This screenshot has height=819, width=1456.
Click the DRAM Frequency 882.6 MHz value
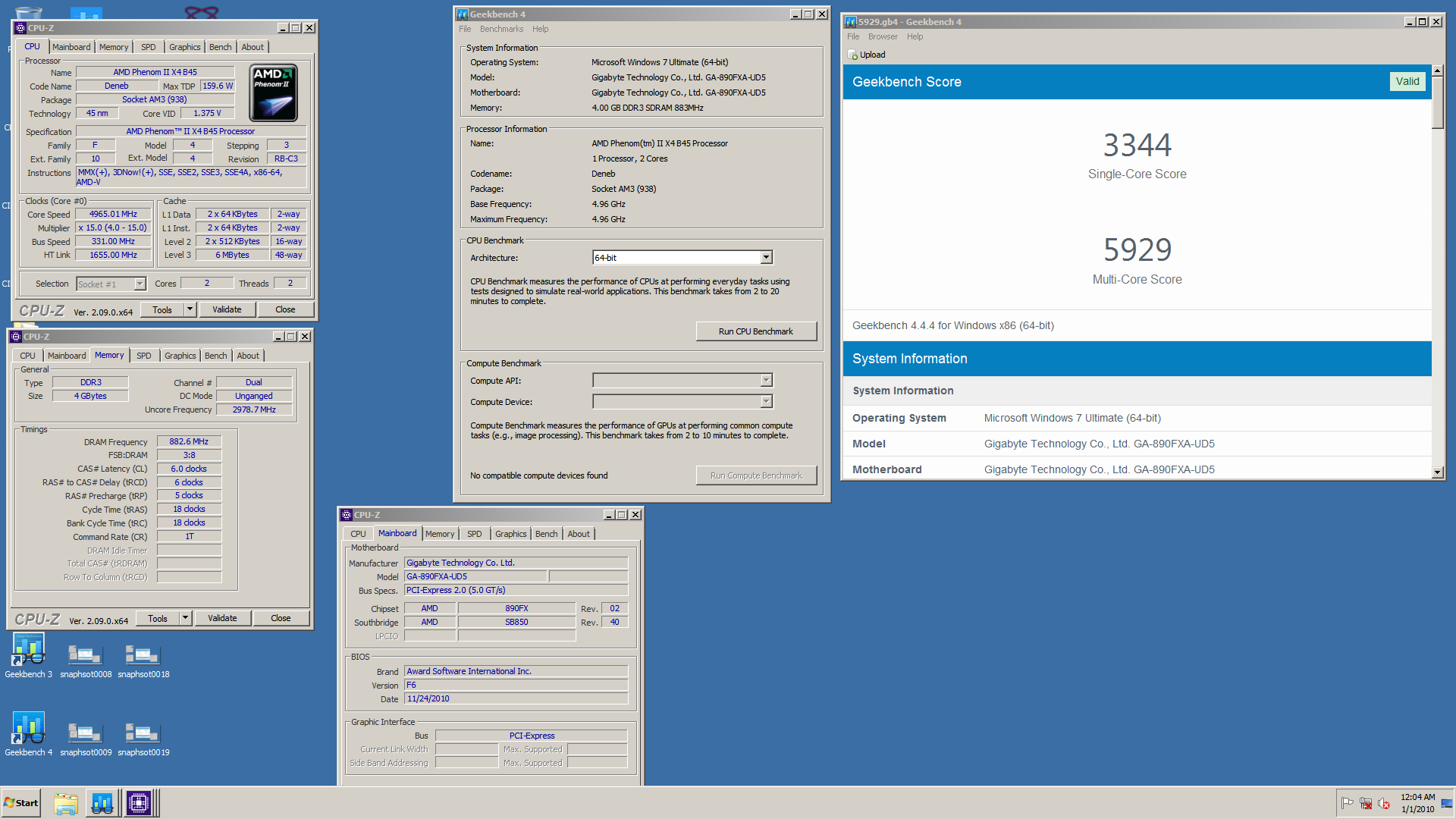point(189,441)
